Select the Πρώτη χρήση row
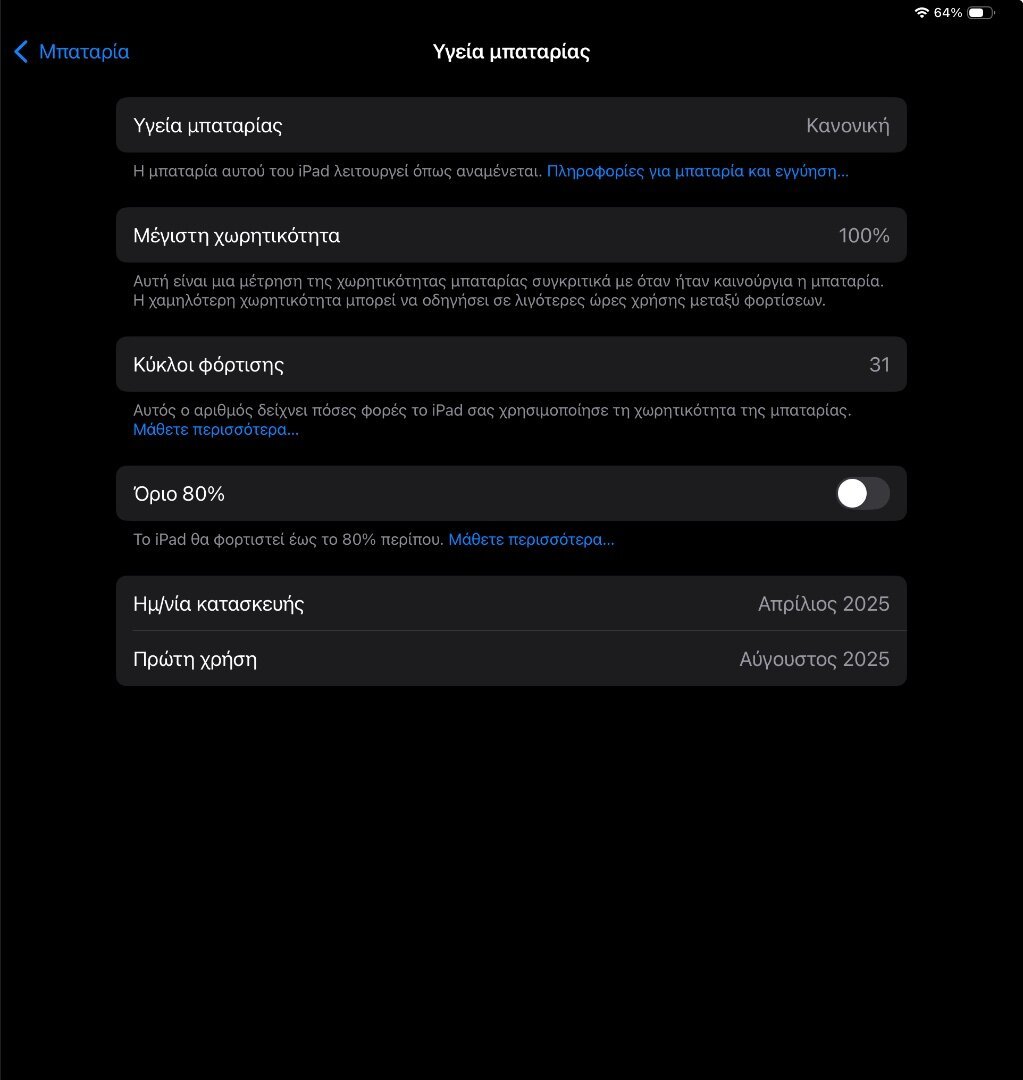Screen dimensions: 1023x1080 511,658
